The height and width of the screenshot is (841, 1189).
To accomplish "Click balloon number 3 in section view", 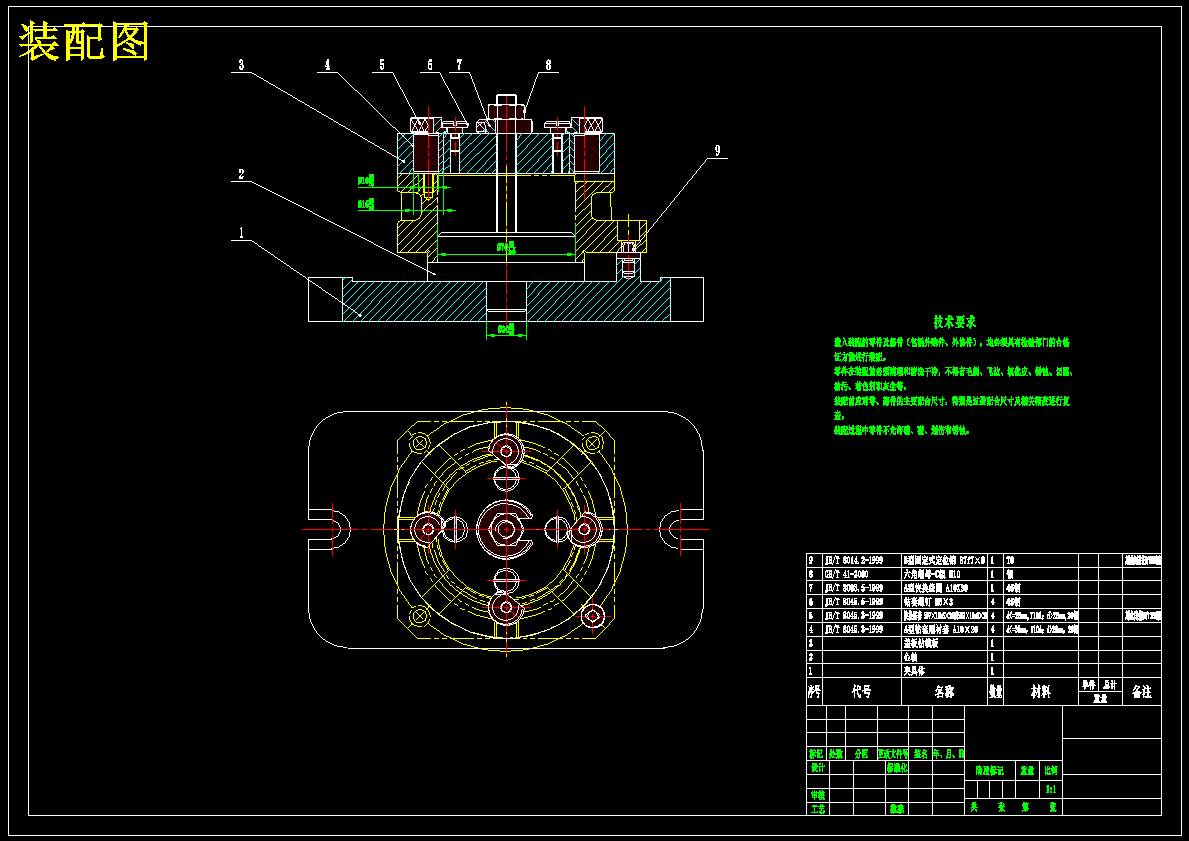I will coord(241,65).
